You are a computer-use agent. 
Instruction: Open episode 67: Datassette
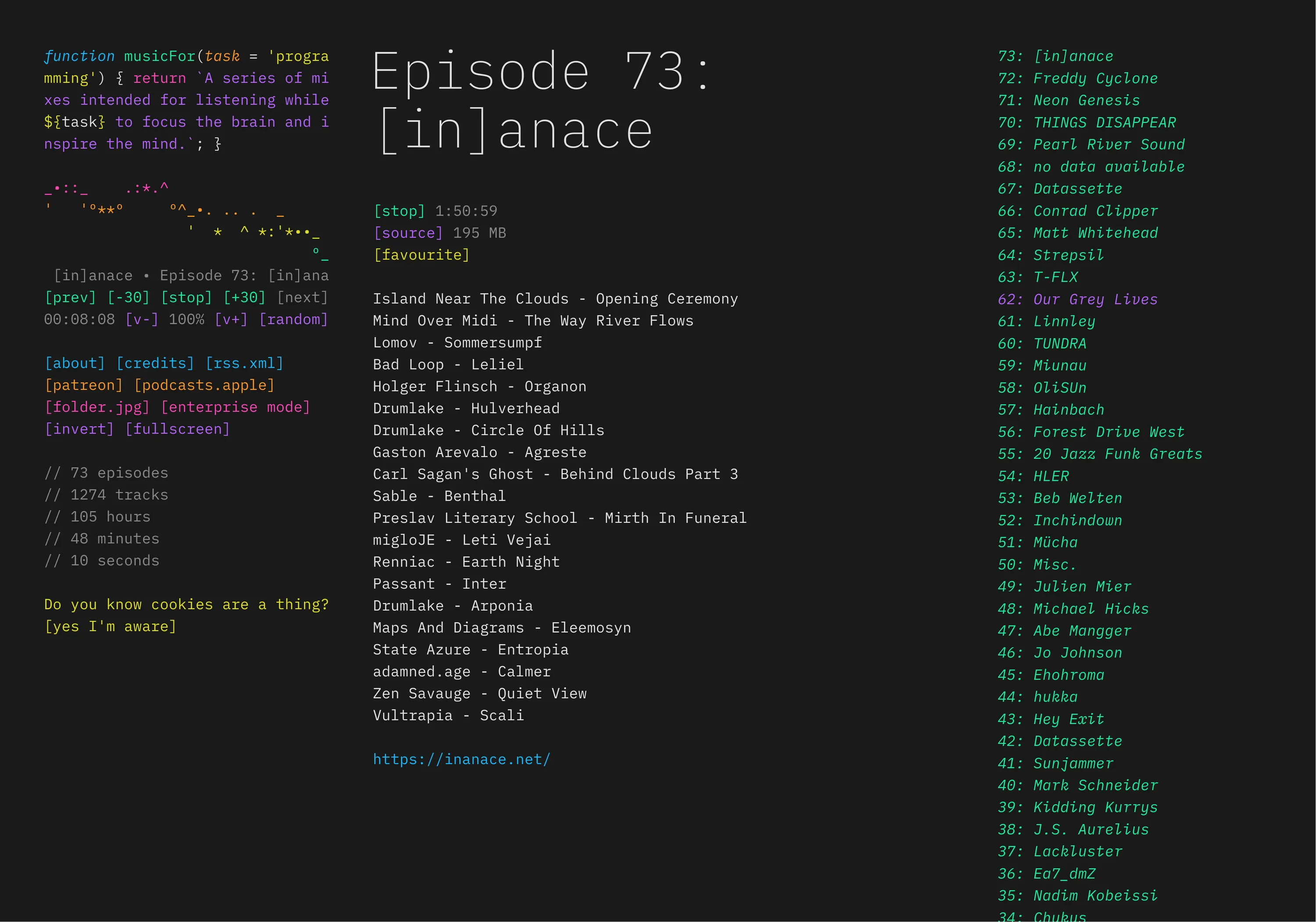[x=1060, y=189]
